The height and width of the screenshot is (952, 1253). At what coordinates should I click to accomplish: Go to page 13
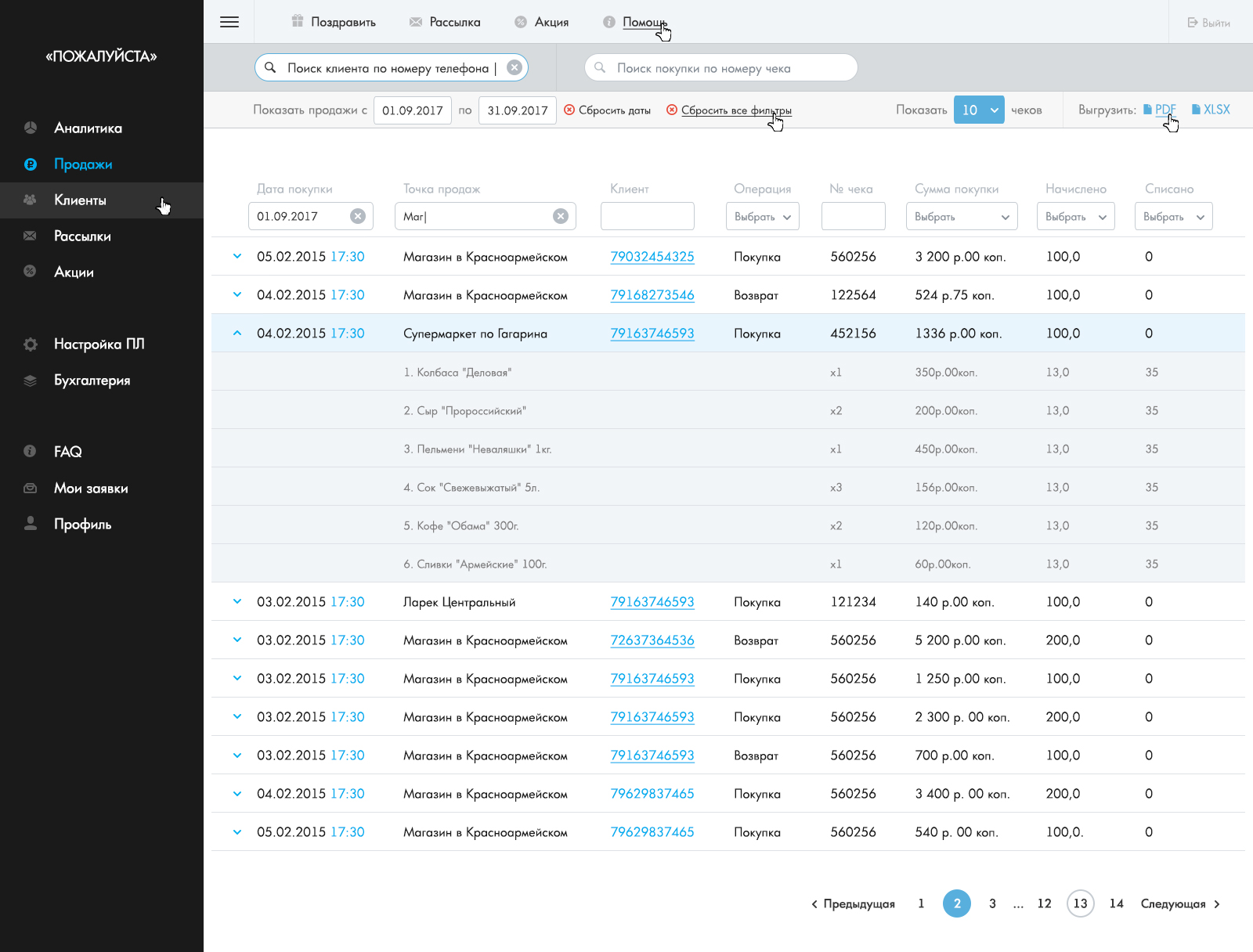1080,903
